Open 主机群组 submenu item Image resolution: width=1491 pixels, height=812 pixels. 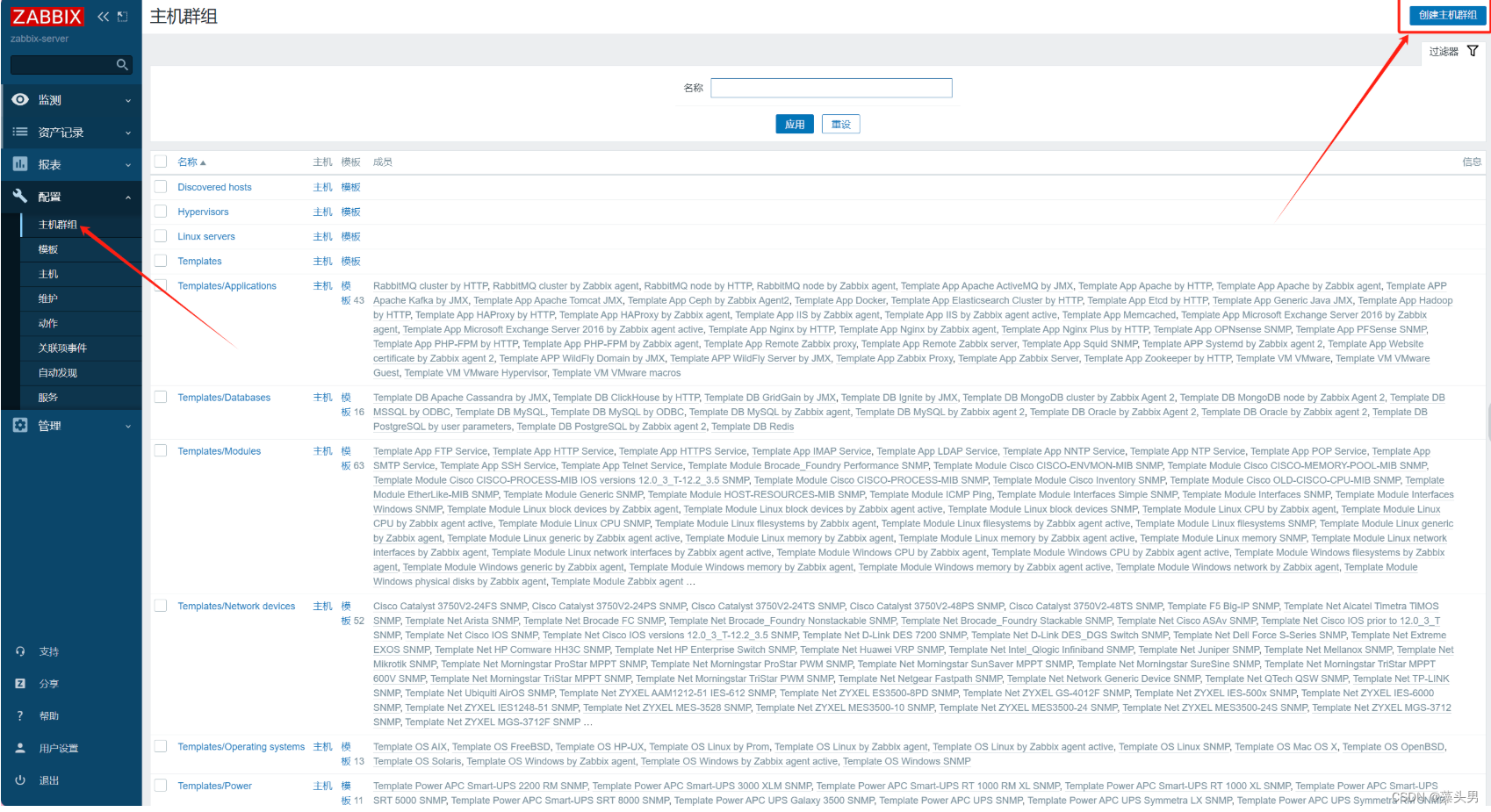pyautogui.click(x=58, y=225)
